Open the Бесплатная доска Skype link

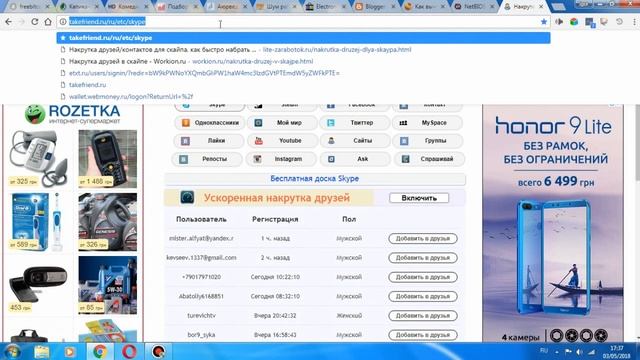[315, 178]
